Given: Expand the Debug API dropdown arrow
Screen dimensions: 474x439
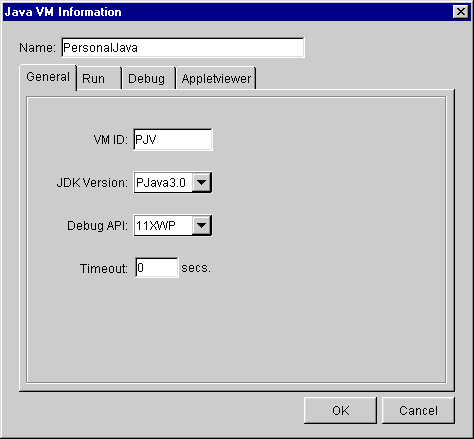Looking at the screenshot, I should click(201, 226).
